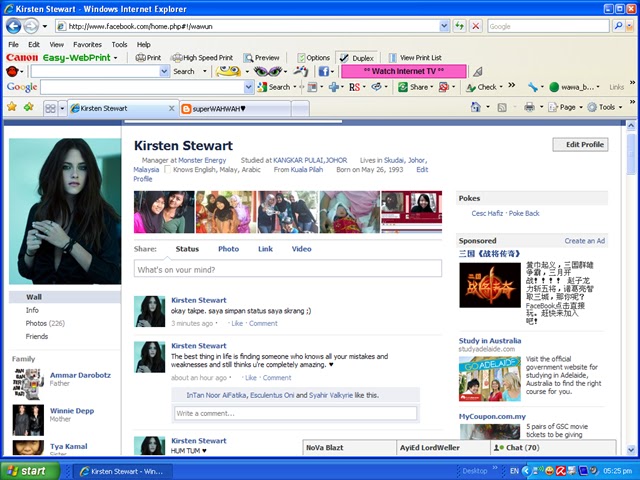The height and width of the screenshot is (480, 640).
Task: Click the Quick Tabs grid icon
Action: [50, 108]
